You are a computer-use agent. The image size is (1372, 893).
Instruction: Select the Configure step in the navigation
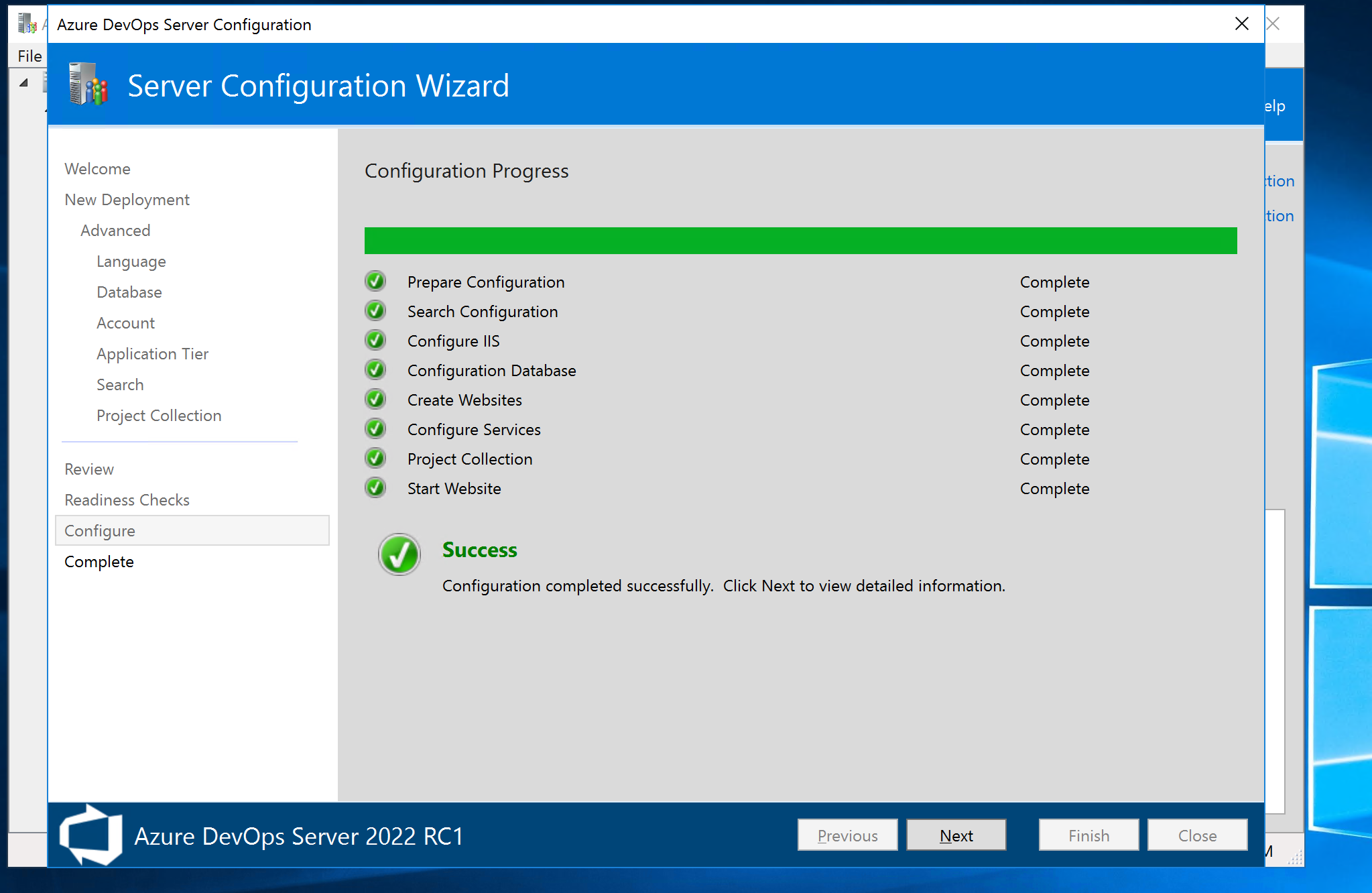[192, 531]
